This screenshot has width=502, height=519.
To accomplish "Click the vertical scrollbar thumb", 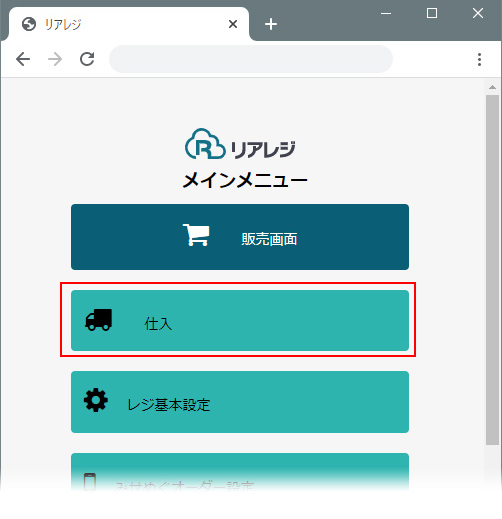I will (492, 270).
